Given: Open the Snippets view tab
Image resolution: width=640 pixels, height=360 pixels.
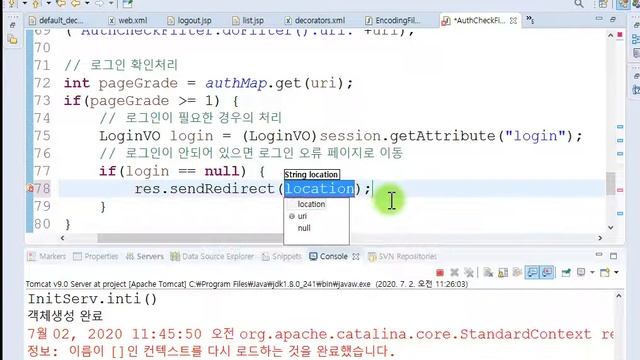Looking at the screenshot, I should [282, 256].
